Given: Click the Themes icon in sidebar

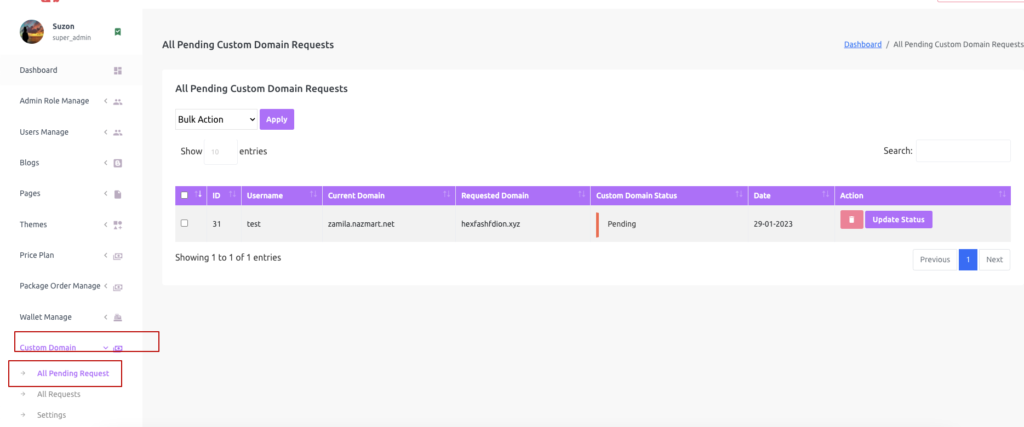Looking at the screenshot, I should tap(118, 225).
